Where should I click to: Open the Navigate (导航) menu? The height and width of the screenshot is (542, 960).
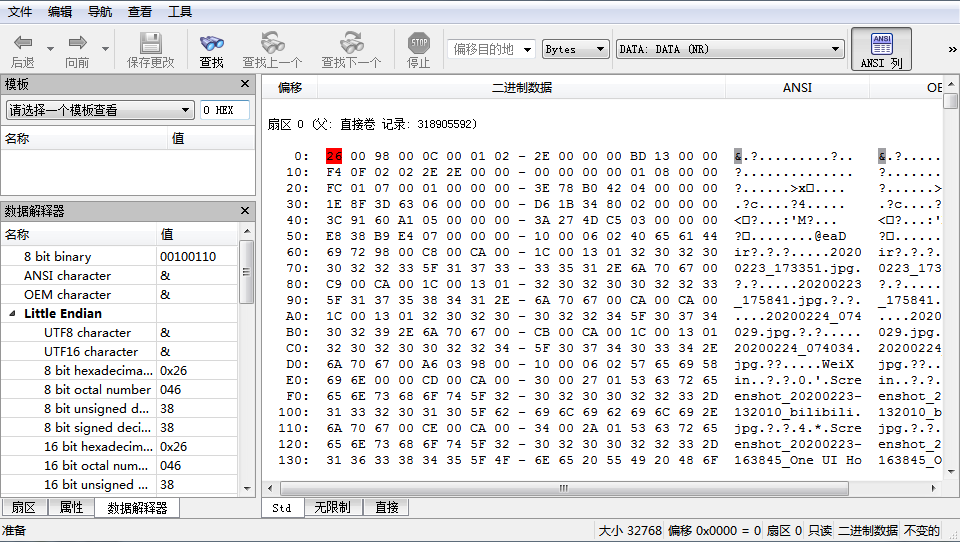point(100,12)
